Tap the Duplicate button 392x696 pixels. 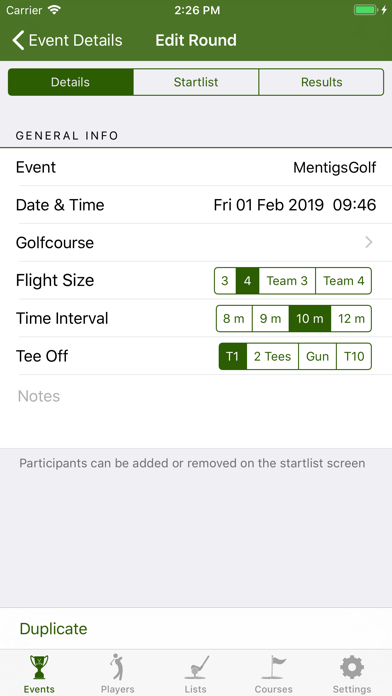tap(53, 629)
